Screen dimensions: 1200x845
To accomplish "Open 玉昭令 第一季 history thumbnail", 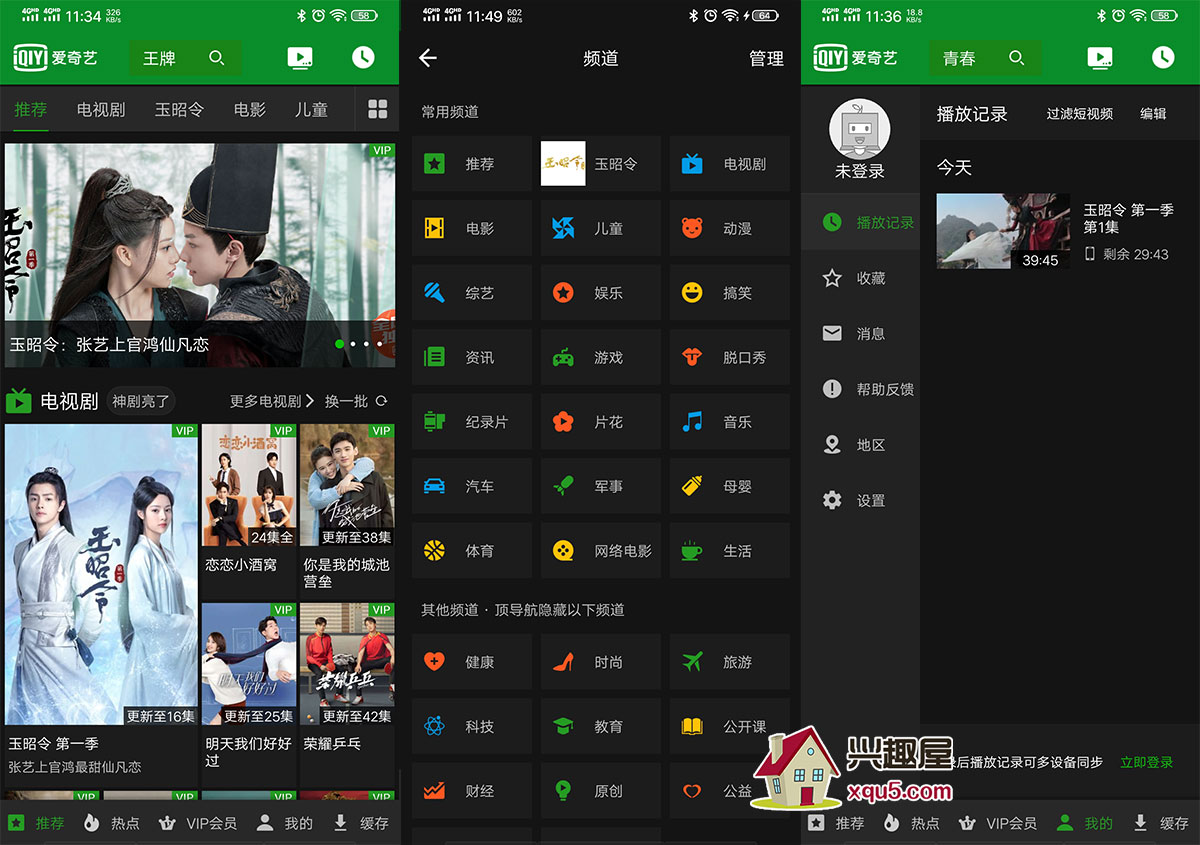I will click(1003, 231).
